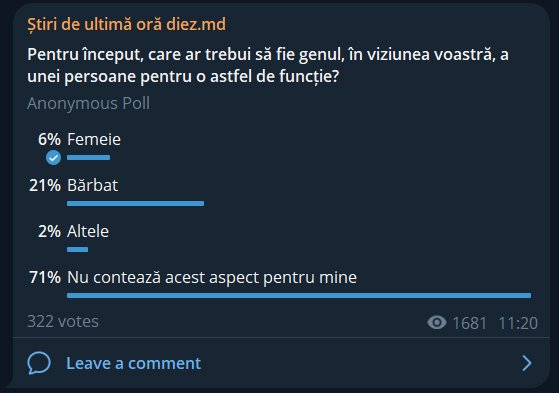Image resolution: width=559 pixels, height=393 pixels.
Task: Click the views eye icon
Action: pos(437,322)
